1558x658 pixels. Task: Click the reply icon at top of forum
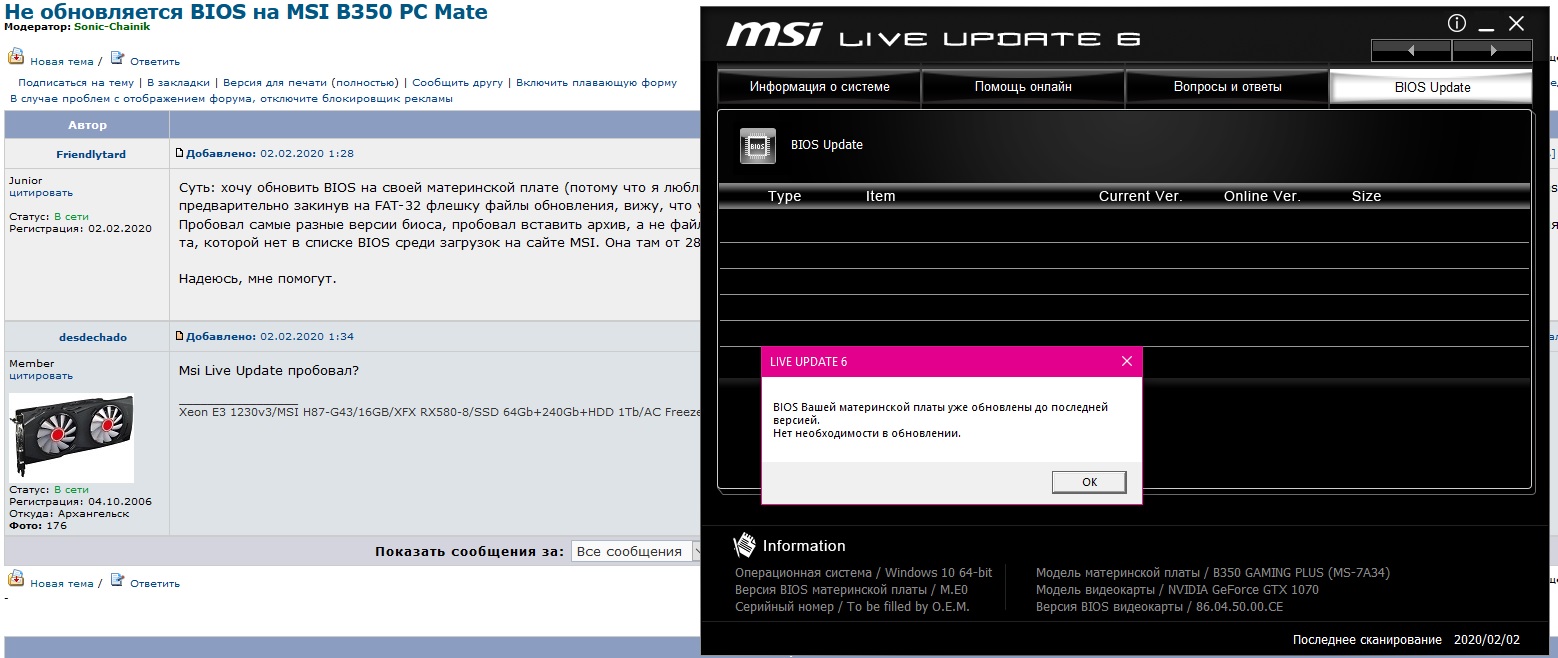117,58
